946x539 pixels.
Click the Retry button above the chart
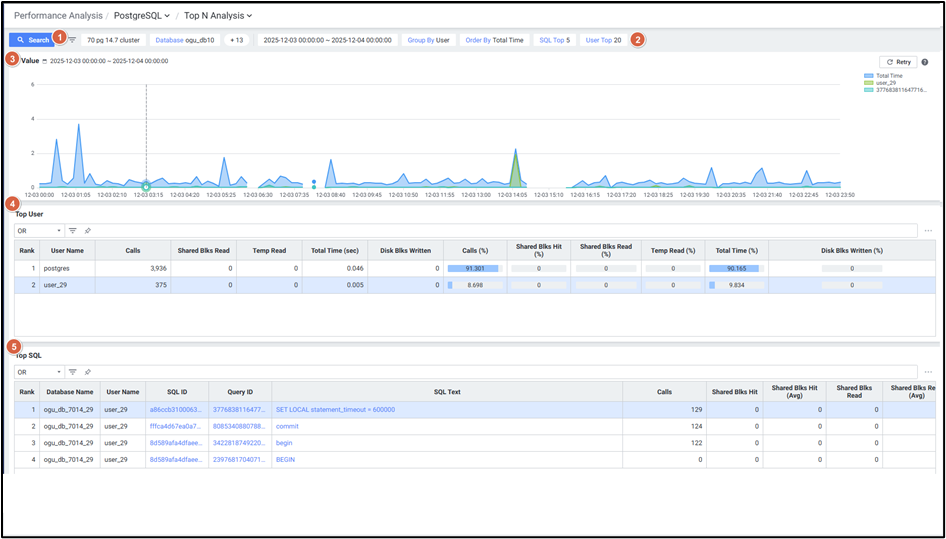[x=897, y=62]
